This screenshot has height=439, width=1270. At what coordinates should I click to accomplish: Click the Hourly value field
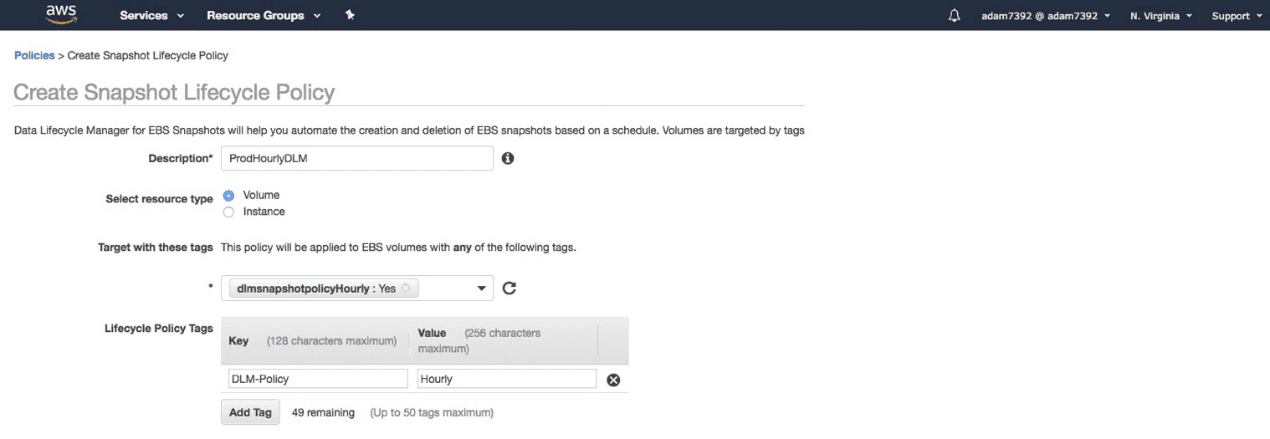click(507, 379)
